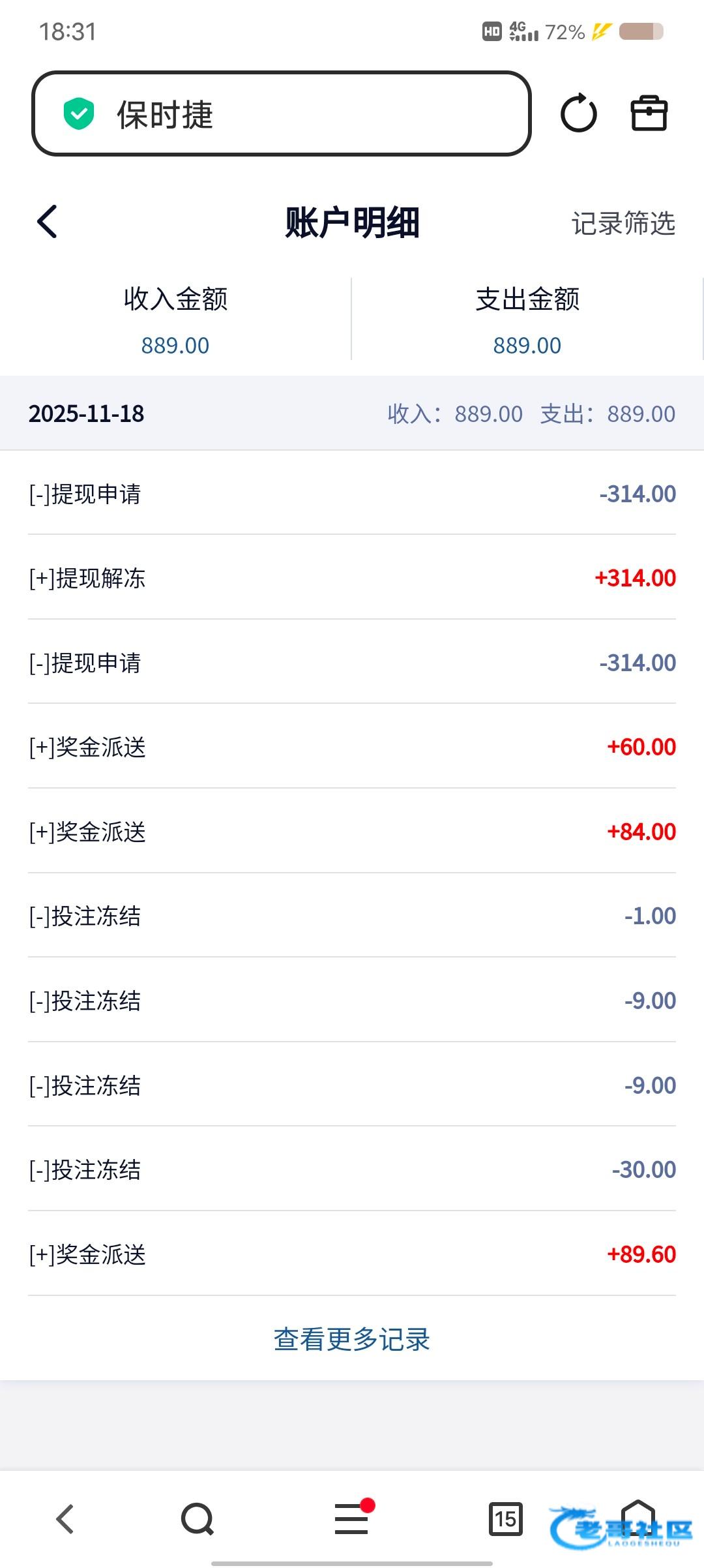Go back using the header arrow
Screen dimensions: 704x1568
[48, 222]
